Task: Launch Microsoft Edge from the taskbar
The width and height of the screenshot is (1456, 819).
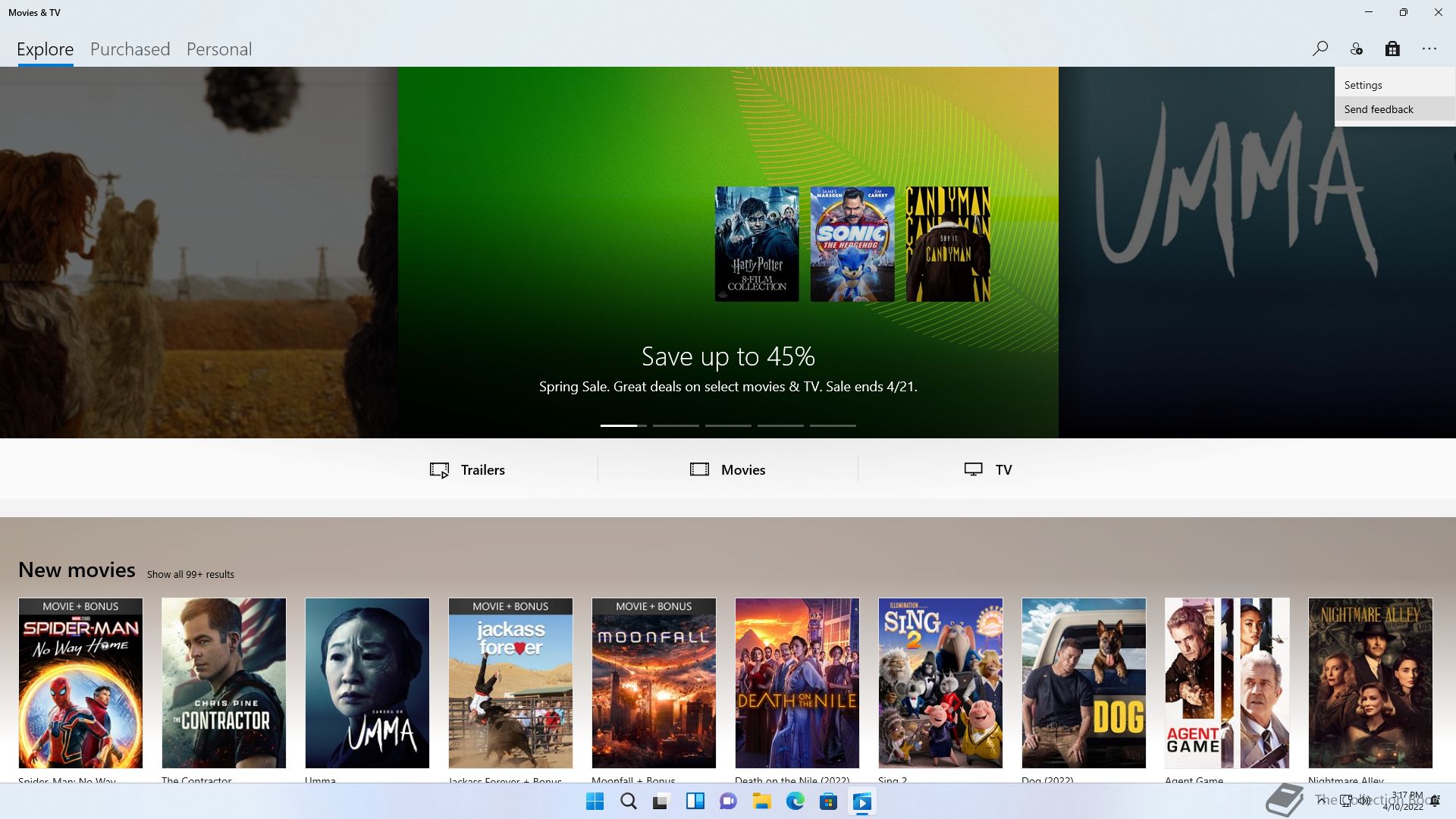Action: click(x=795, y=802)
